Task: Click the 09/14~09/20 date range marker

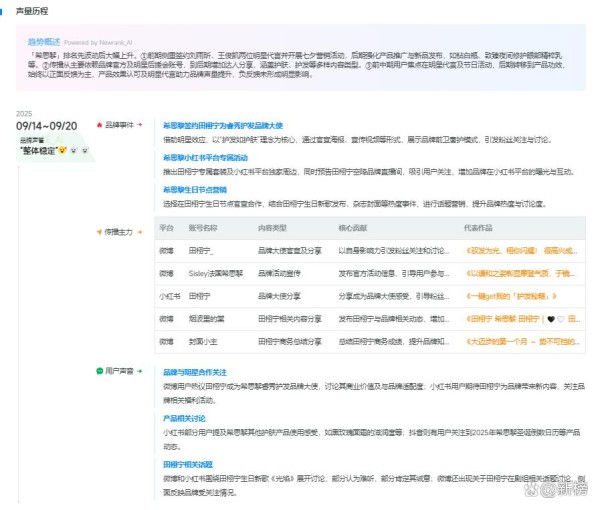Action: 46,126
